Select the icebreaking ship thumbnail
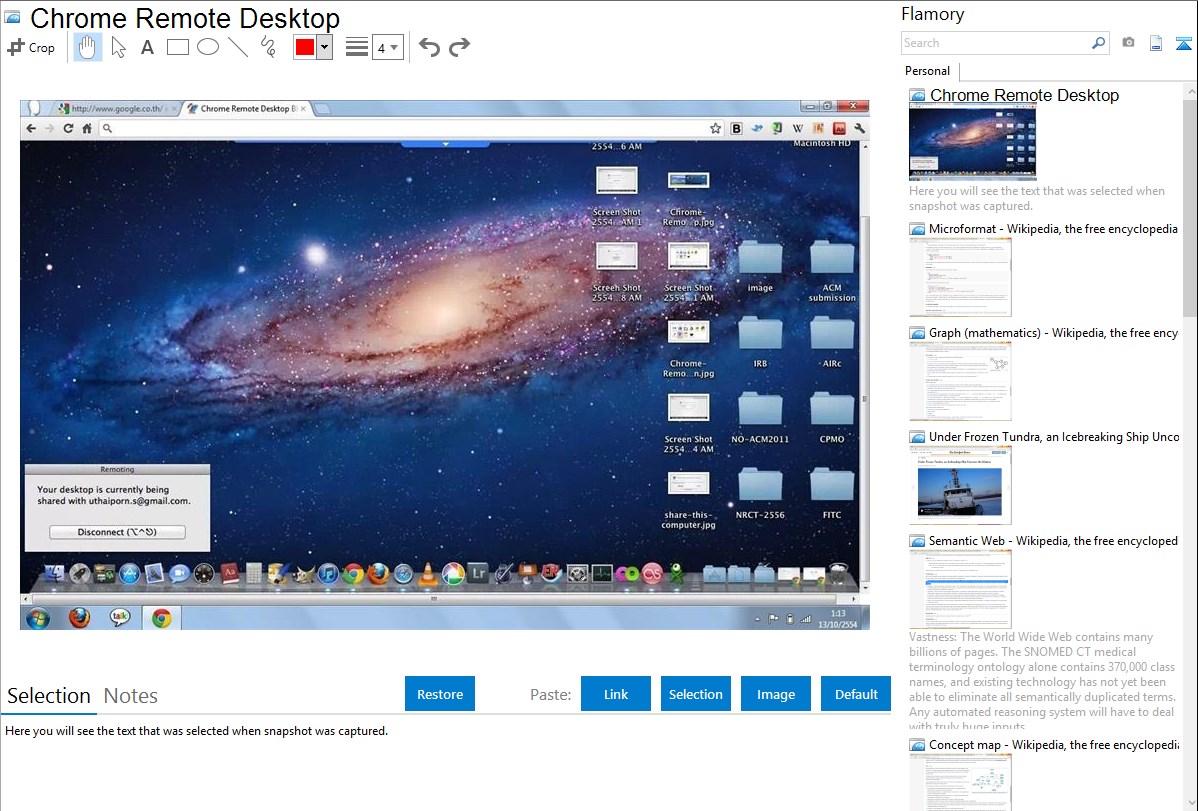Image resolution: width=1198 pixels, height=811 pixels. point(960,485)
